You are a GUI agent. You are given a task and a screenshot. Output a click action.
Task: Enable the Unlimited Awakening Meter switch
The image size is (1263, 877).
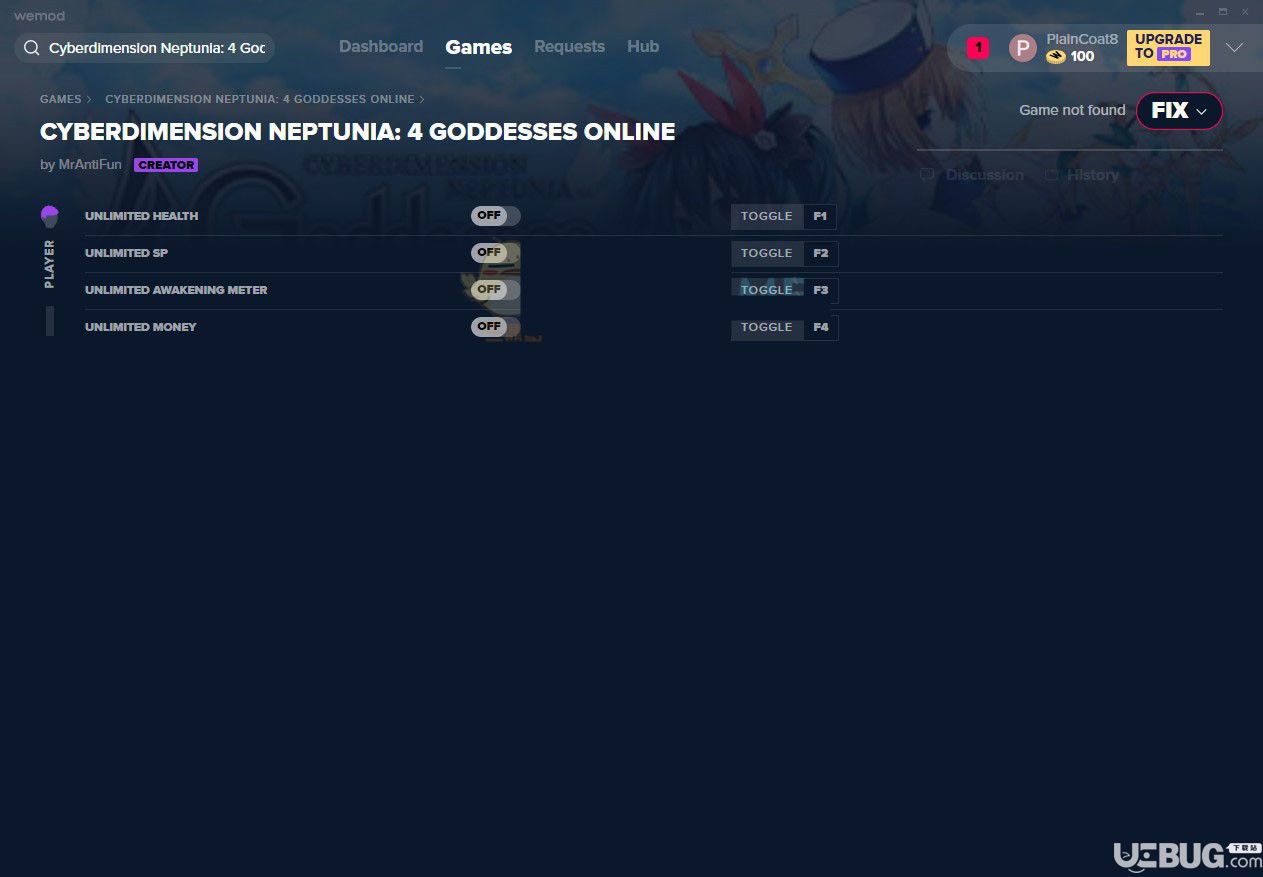496,290
